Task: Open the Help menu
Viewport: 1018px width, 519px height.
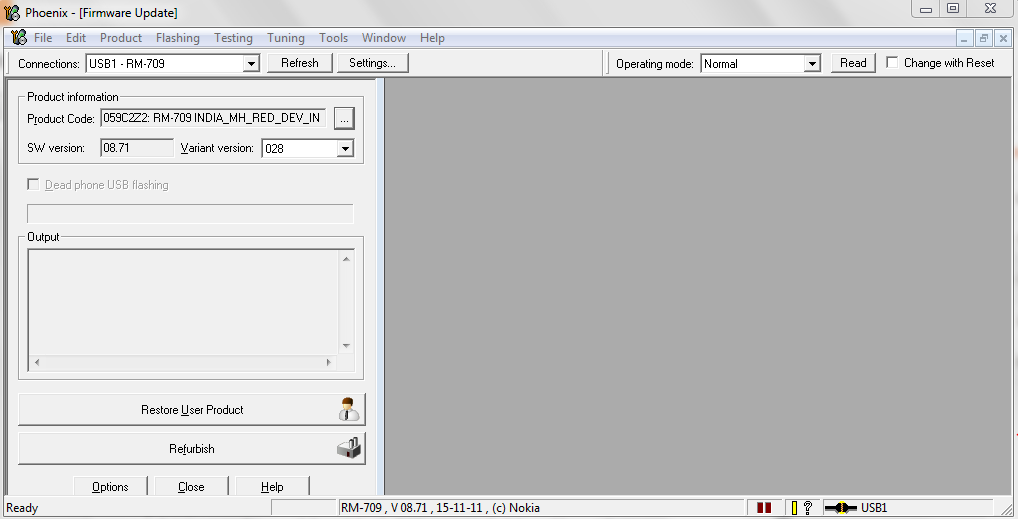Action: point(432,38)
